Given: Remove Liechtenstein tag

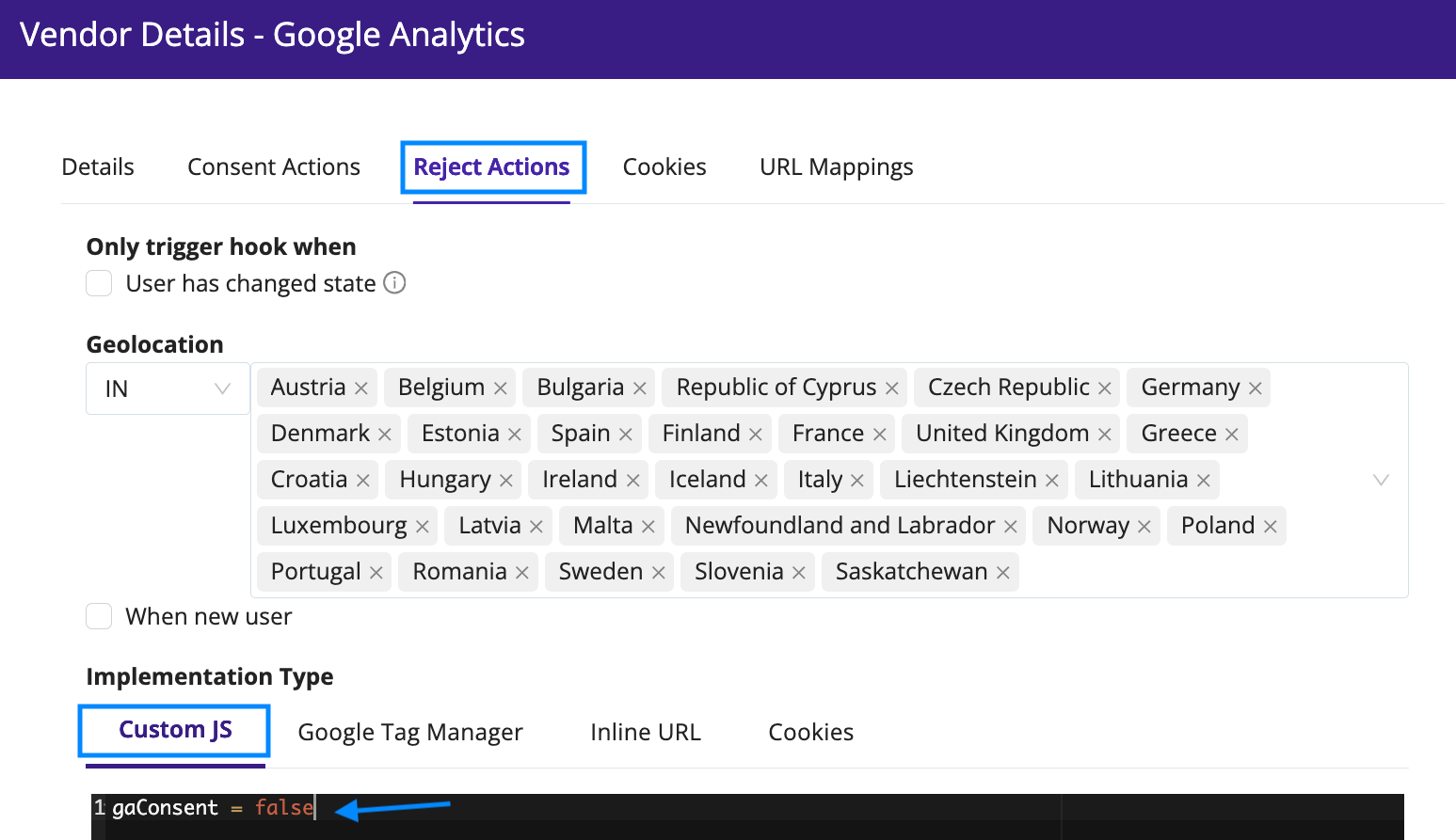Looking at the screenshot, I should 1052,480.
